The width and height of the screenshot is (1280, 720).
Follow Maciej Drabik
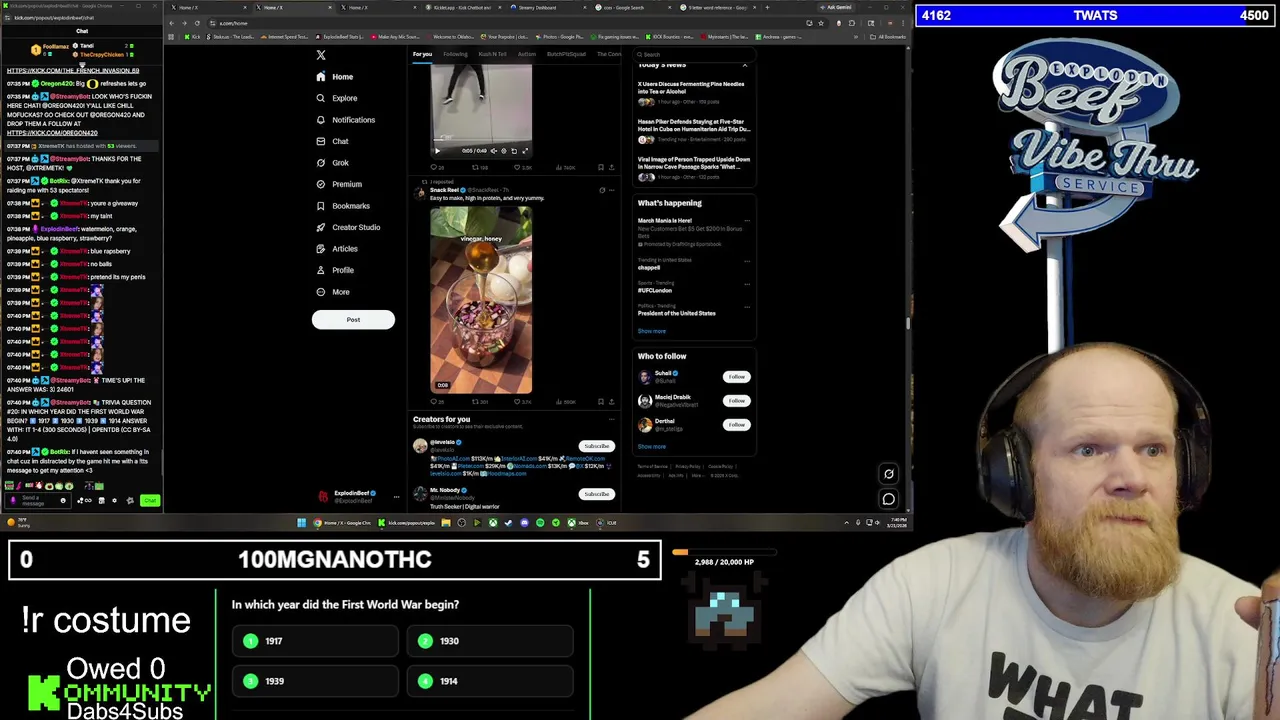pyautogui.click(x=736, y=401)
